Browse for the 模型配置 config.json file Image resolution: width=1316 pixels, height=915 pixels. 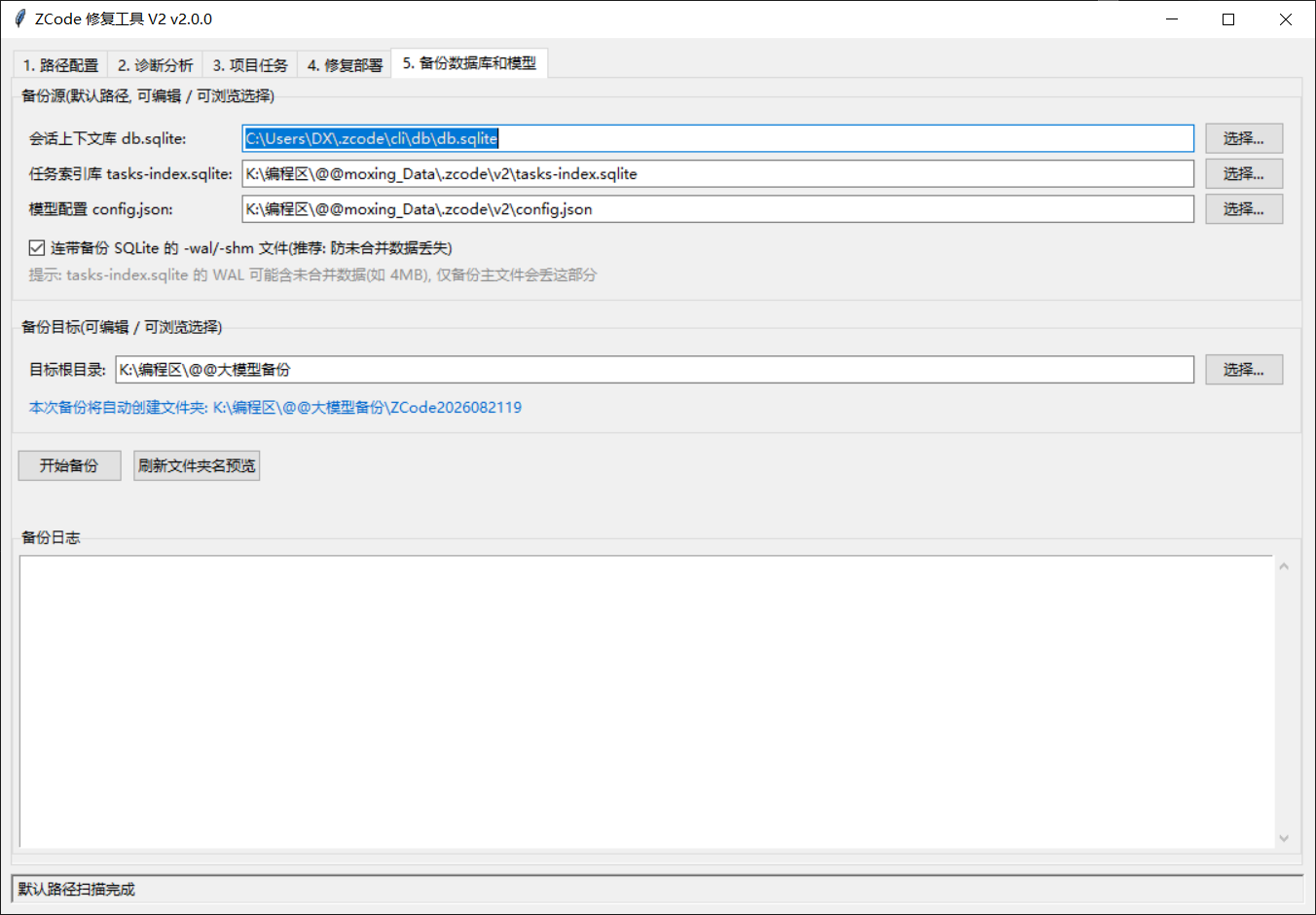tap(1244, 208)
